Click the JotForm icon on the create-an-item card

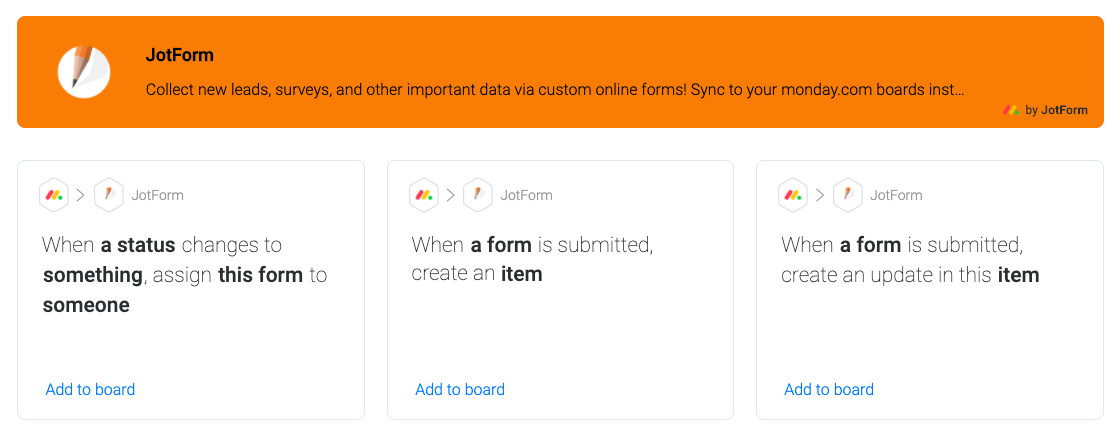[x=478, y=195]
